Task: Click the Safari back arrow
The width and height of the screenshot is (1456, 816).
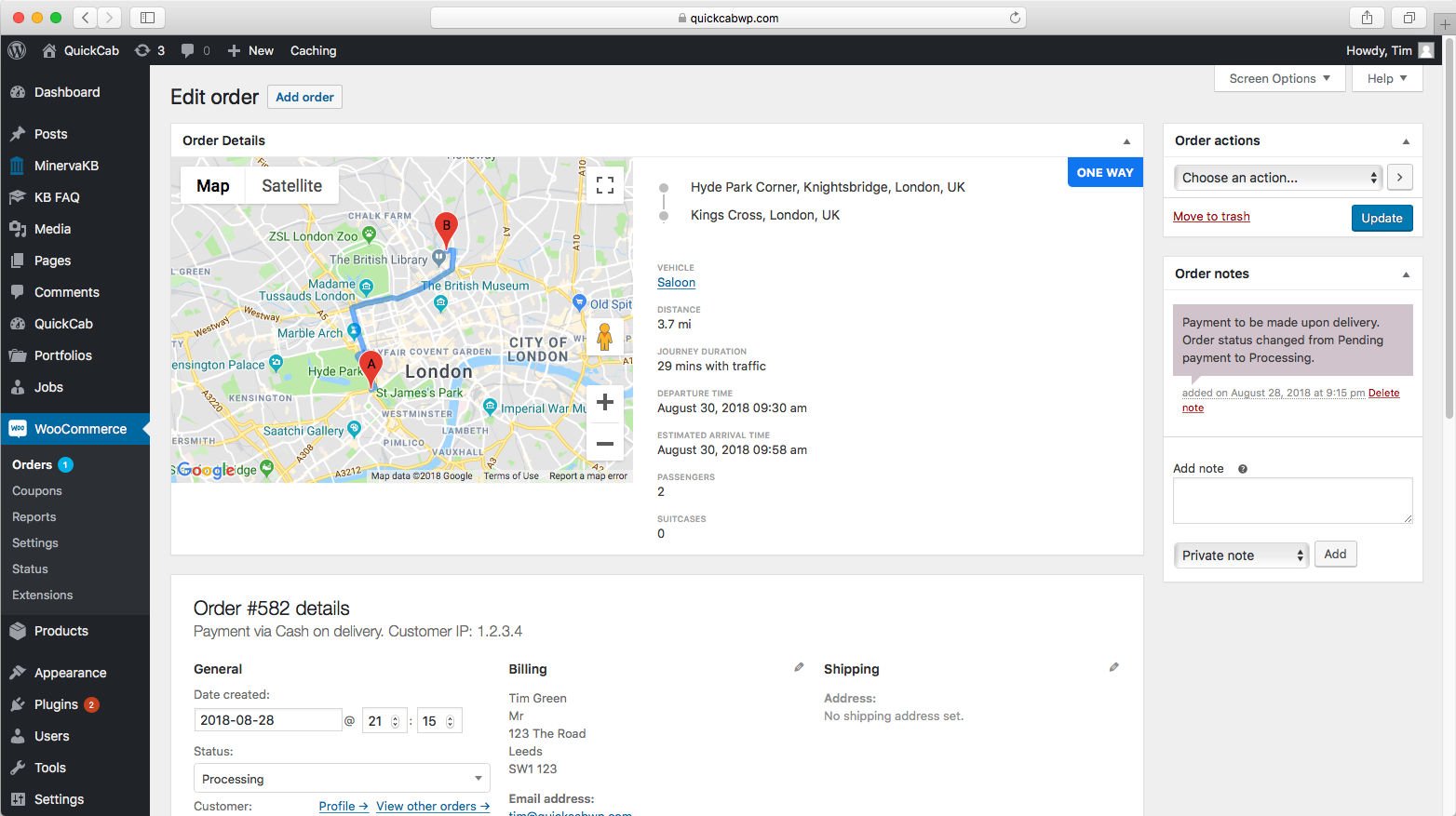Action: tap(85, 17)
